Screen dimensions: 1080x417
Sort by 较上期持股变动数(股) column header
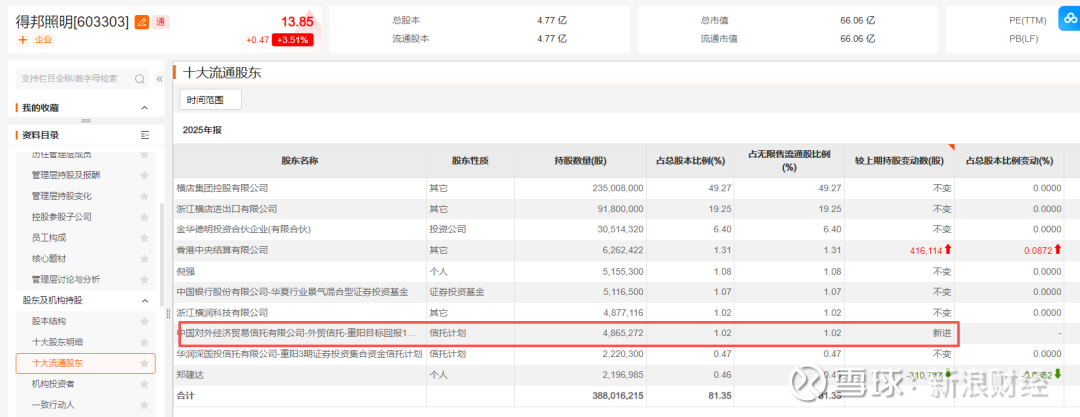point(900,161)
